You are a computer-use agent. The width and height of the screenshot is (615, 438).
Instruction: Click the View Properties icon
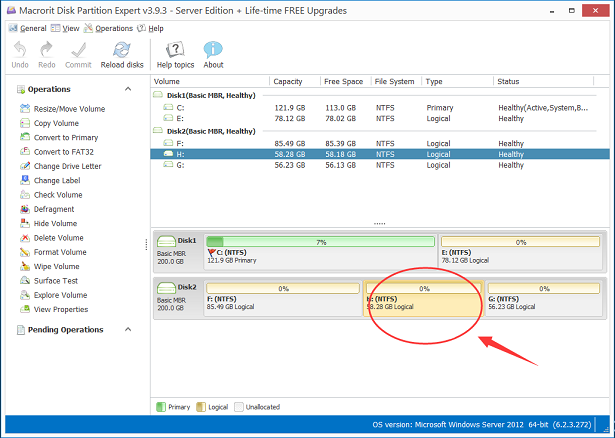coord(25,309)
